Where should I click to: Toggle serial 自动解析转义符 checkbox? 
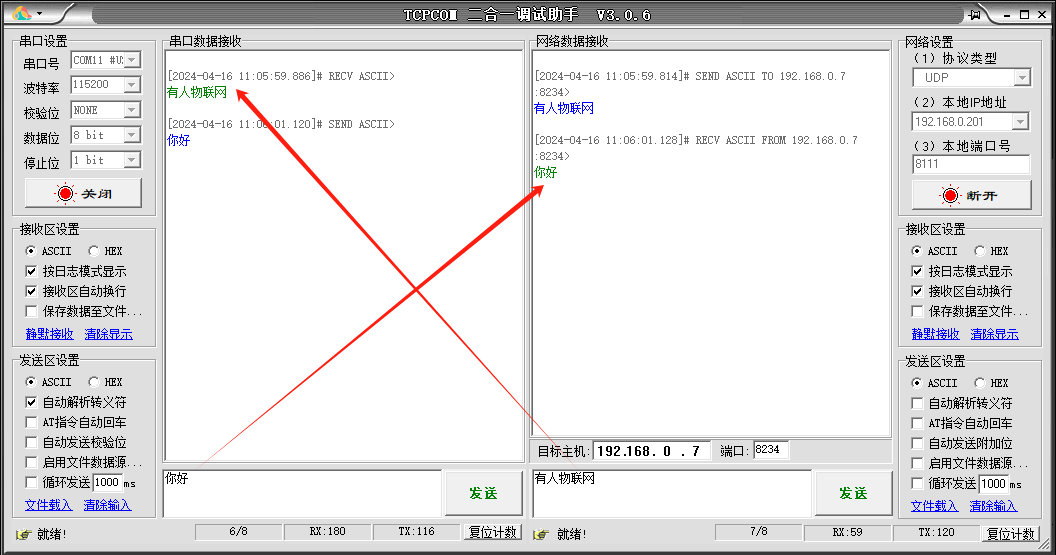point(31,402)
